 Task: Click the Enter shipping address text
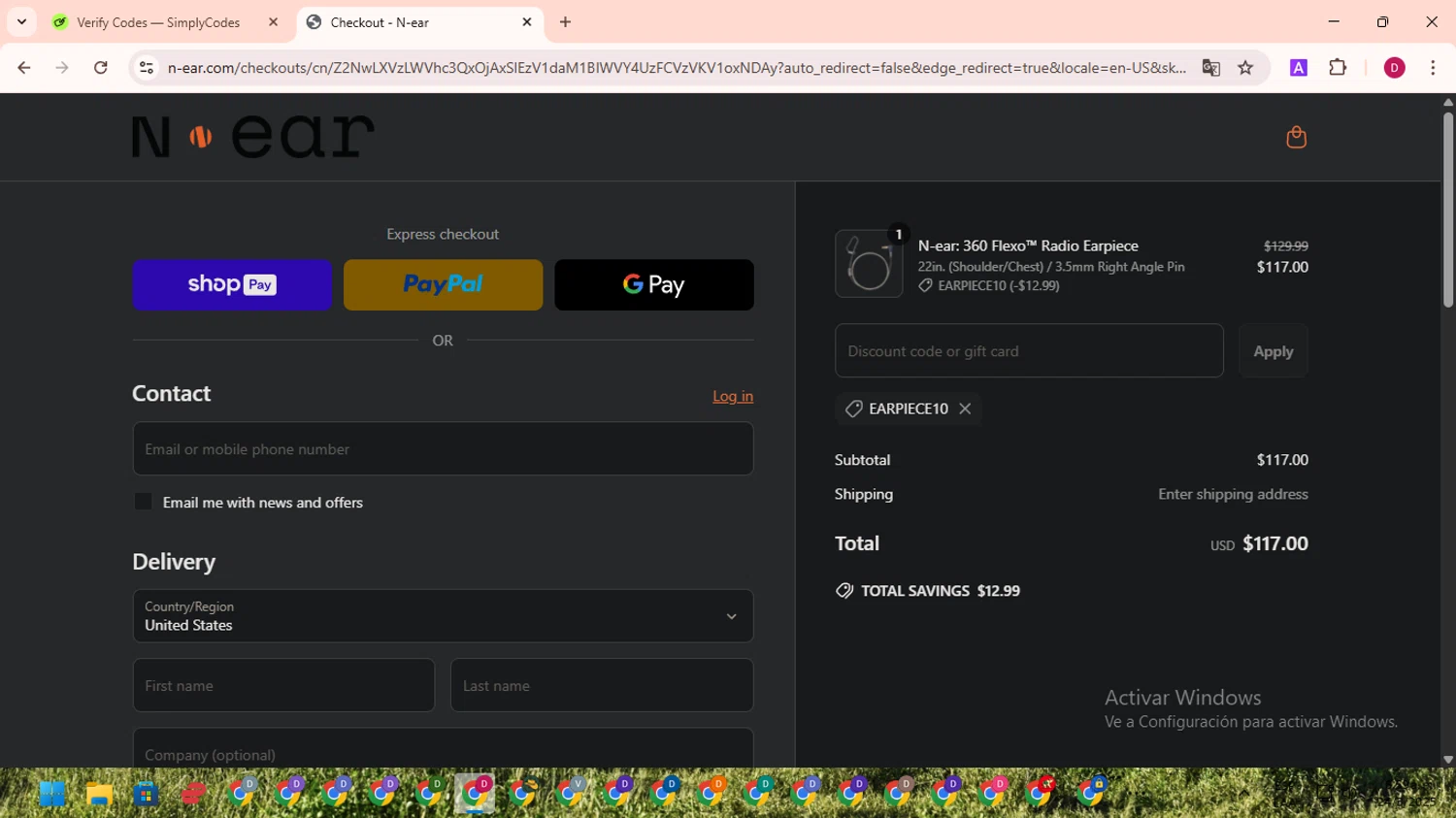point(1233,494)
